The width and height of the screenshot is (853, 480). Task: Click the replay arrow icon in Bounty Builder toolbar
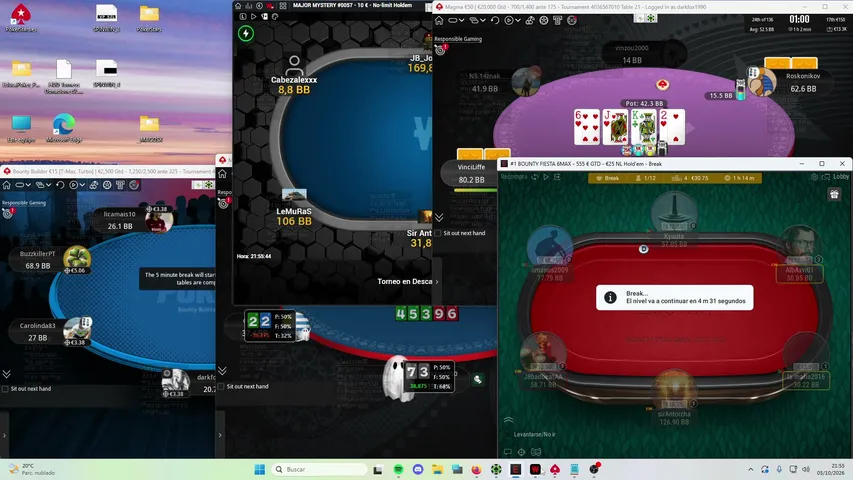60,185
